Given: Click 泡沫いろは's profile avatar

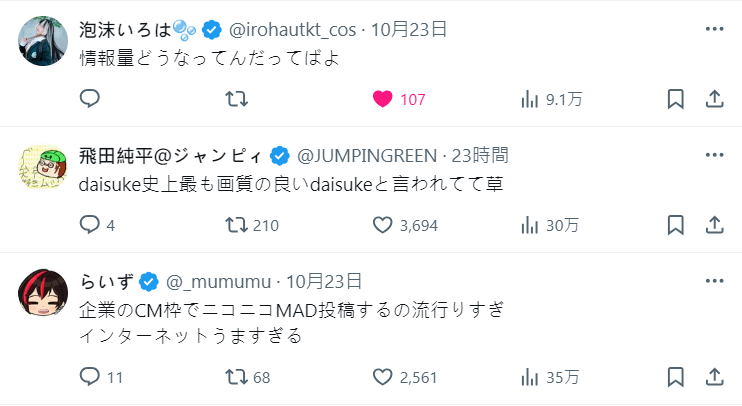Looking at the screenshot, I should [x=41, y=41].
